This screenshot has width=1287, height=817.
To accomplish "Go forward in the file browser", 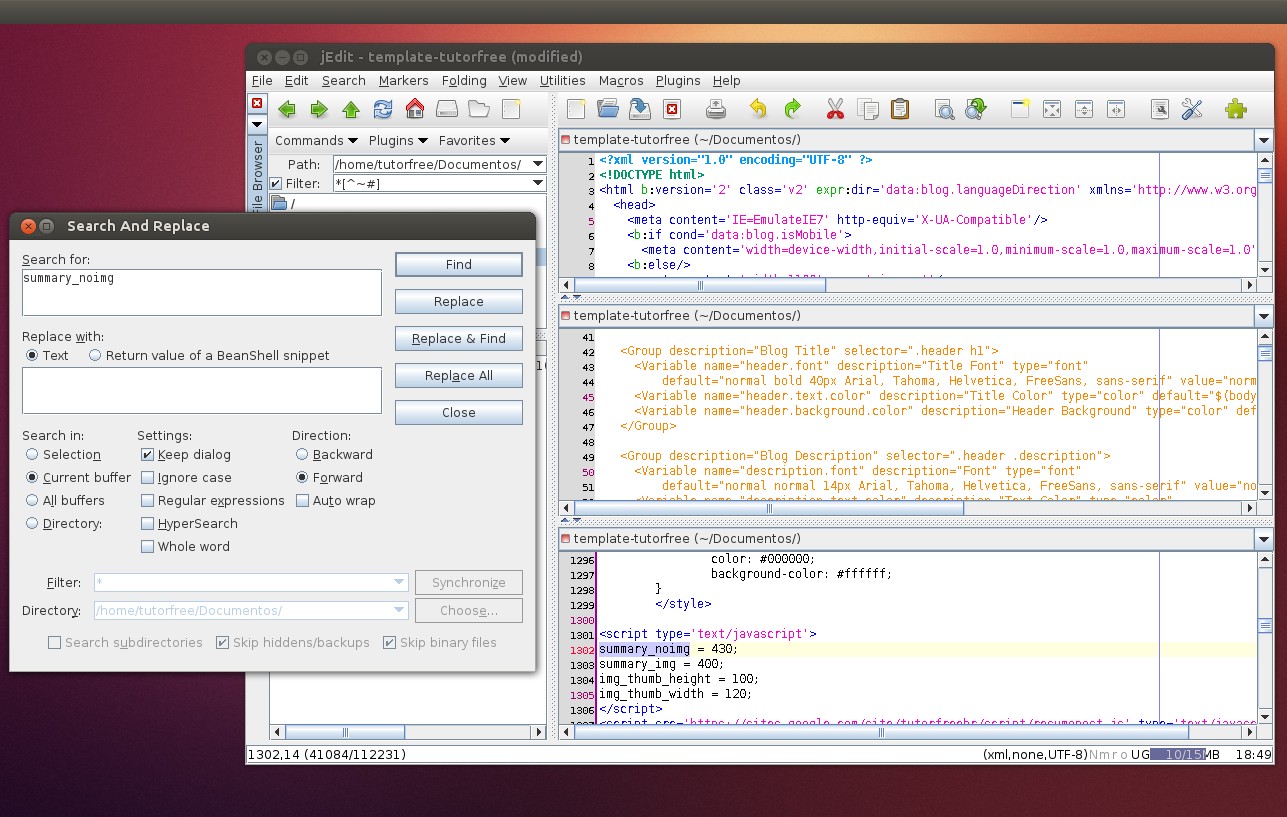I will (x=319, y=110).
